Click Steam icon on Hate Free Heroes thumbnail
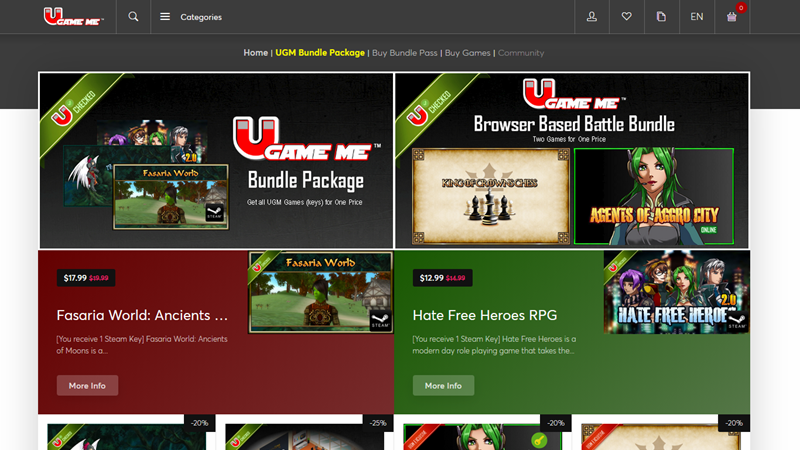This screenshot has height=450, width=800. pos(736,320)
